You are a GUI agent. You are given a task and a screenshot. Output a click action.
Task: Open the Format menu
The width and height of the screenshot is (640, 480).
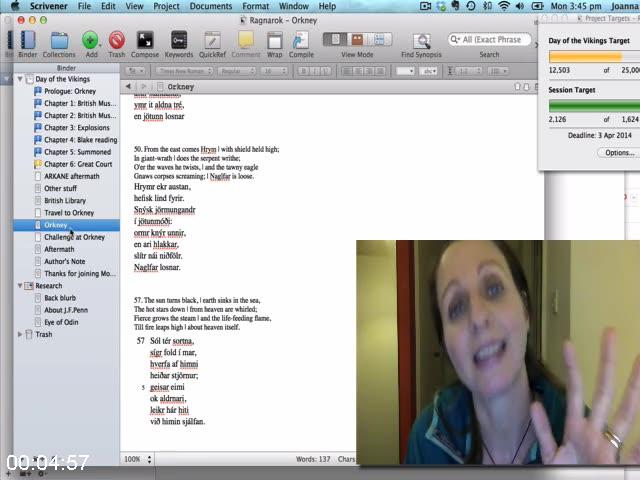click(256, 6)
